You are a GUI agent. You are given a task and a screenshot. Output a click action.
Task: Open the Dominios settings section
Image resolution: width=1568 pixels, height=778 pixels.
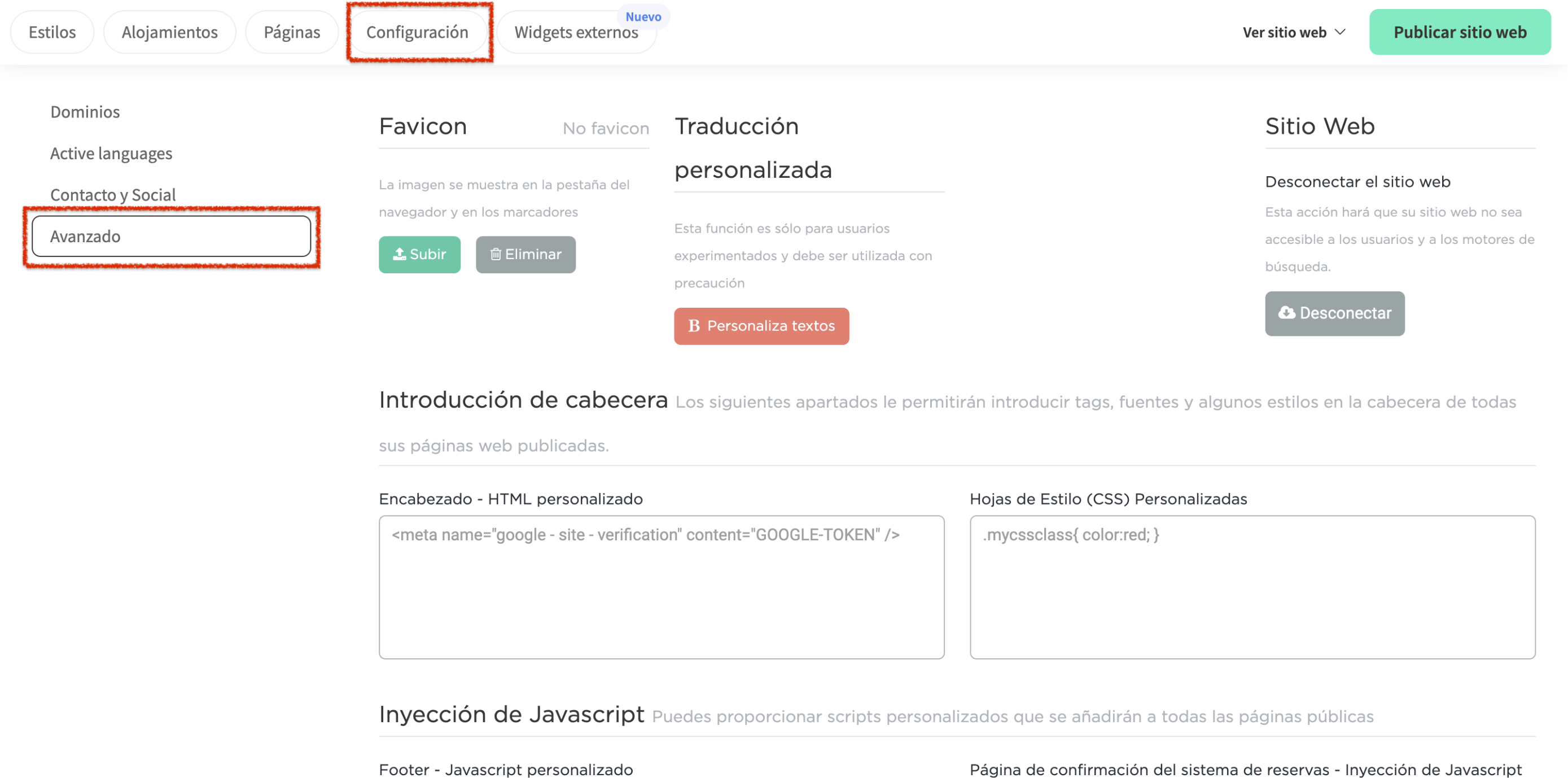click(x=85, y=111)
